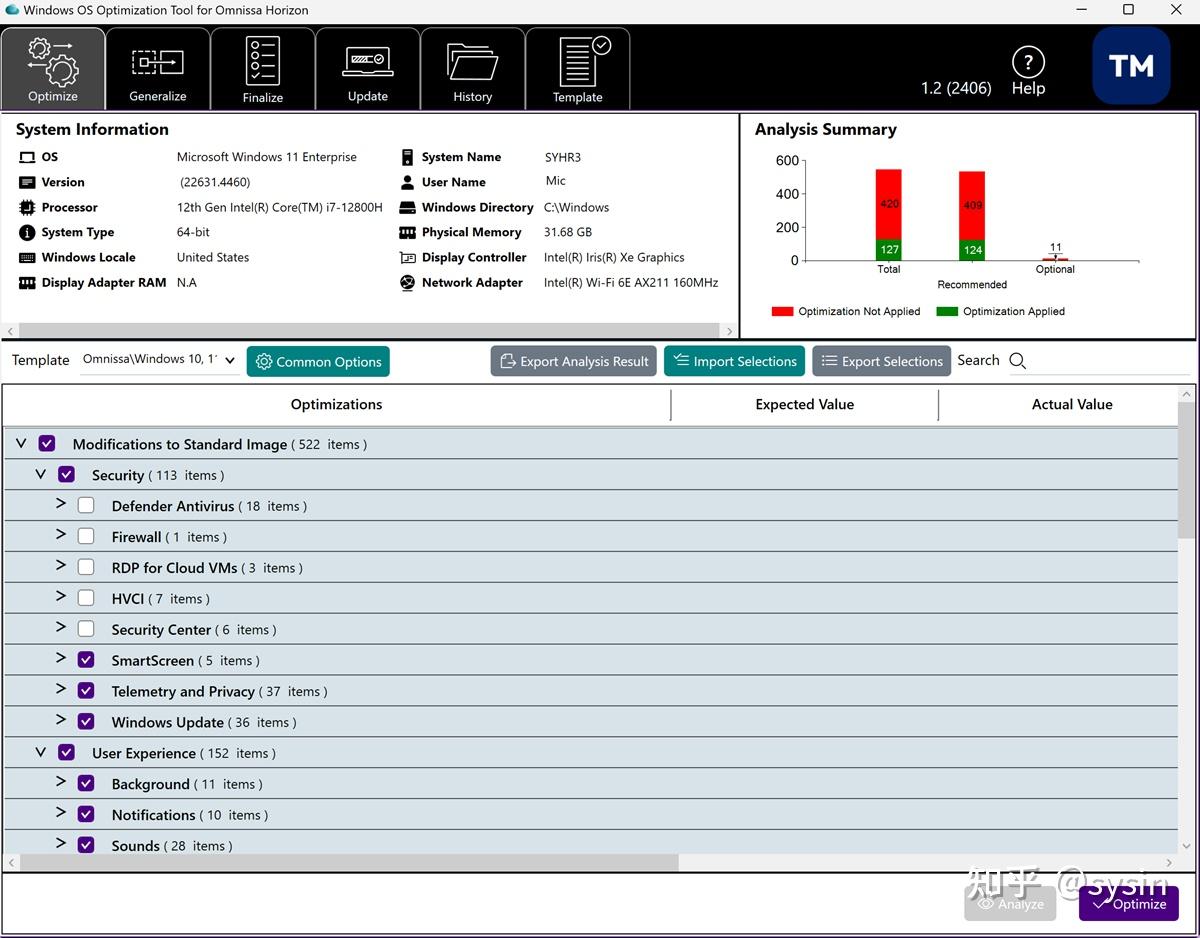Collapse the Security group
Viewport: 1200px width, 938px height.
[41, 473]
